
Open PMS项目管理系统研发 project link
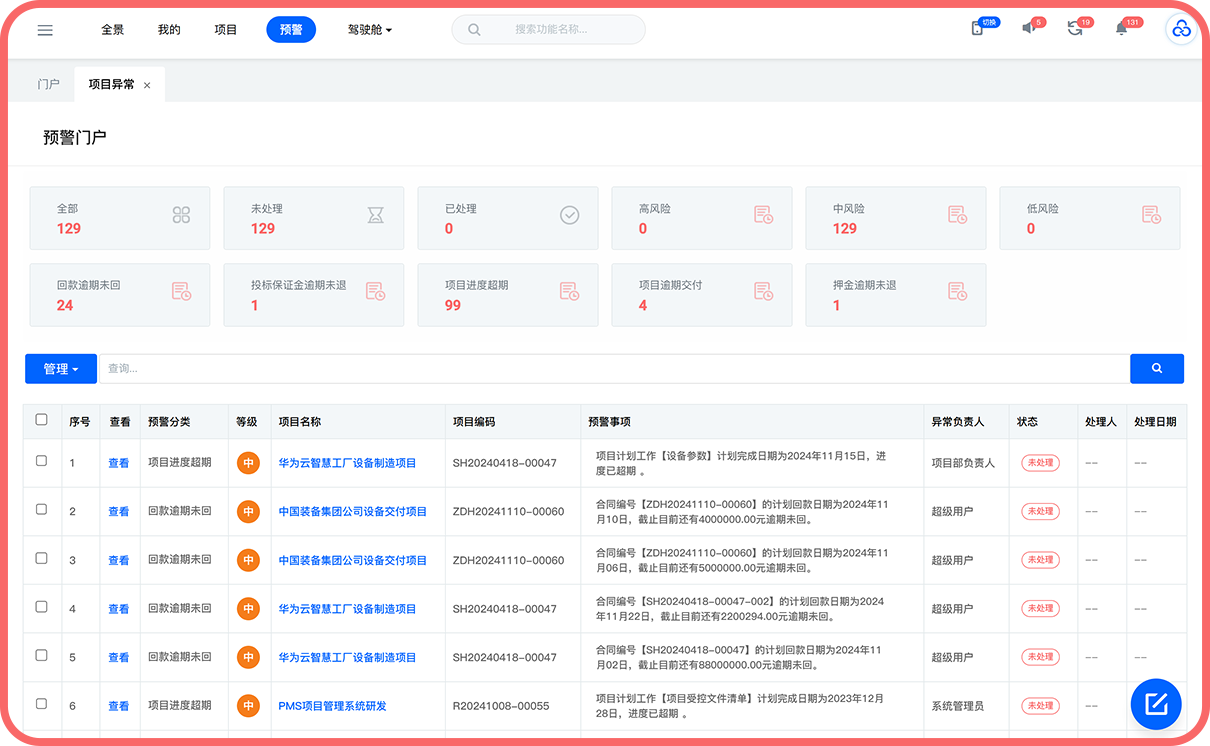[332, 706]
